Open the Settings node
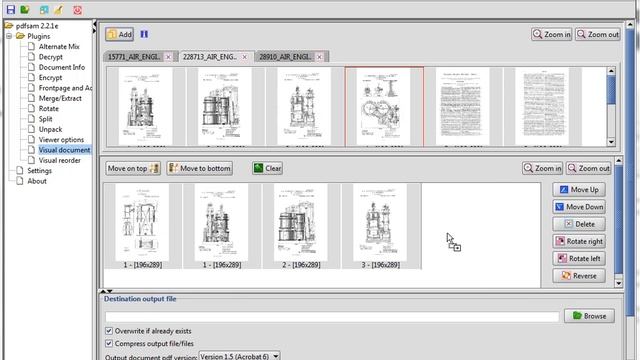This screenshot has width=640, height=360. tap(39, 171)
